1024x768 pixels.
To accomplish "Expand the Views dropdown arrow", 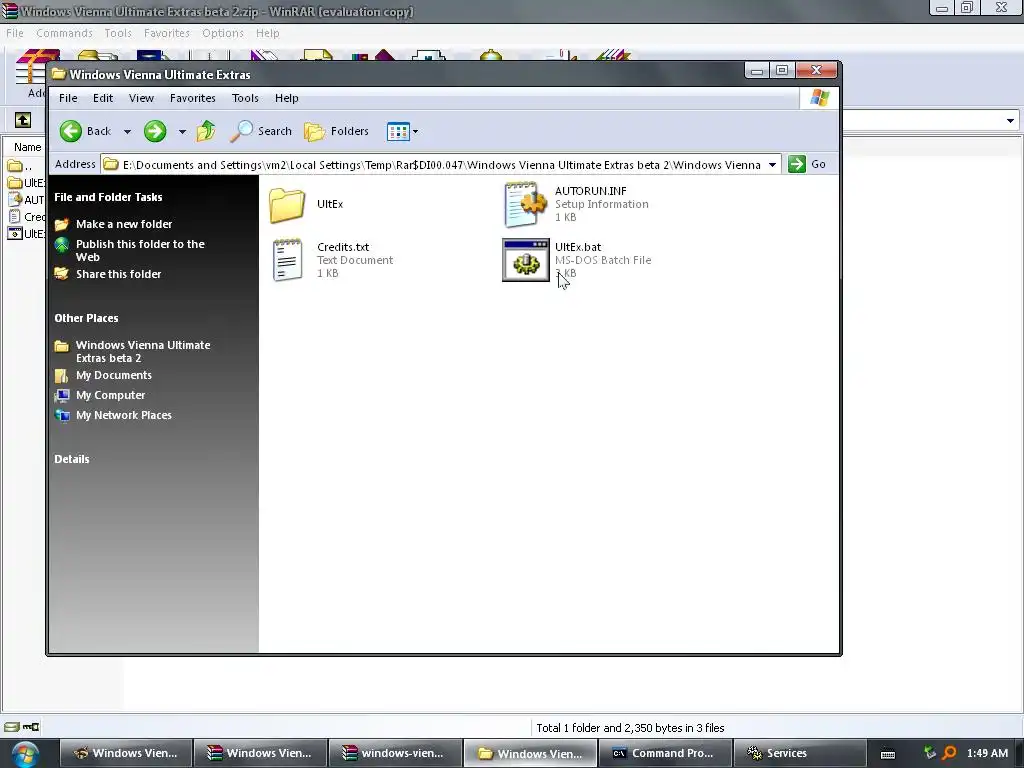I will (415, 131).
